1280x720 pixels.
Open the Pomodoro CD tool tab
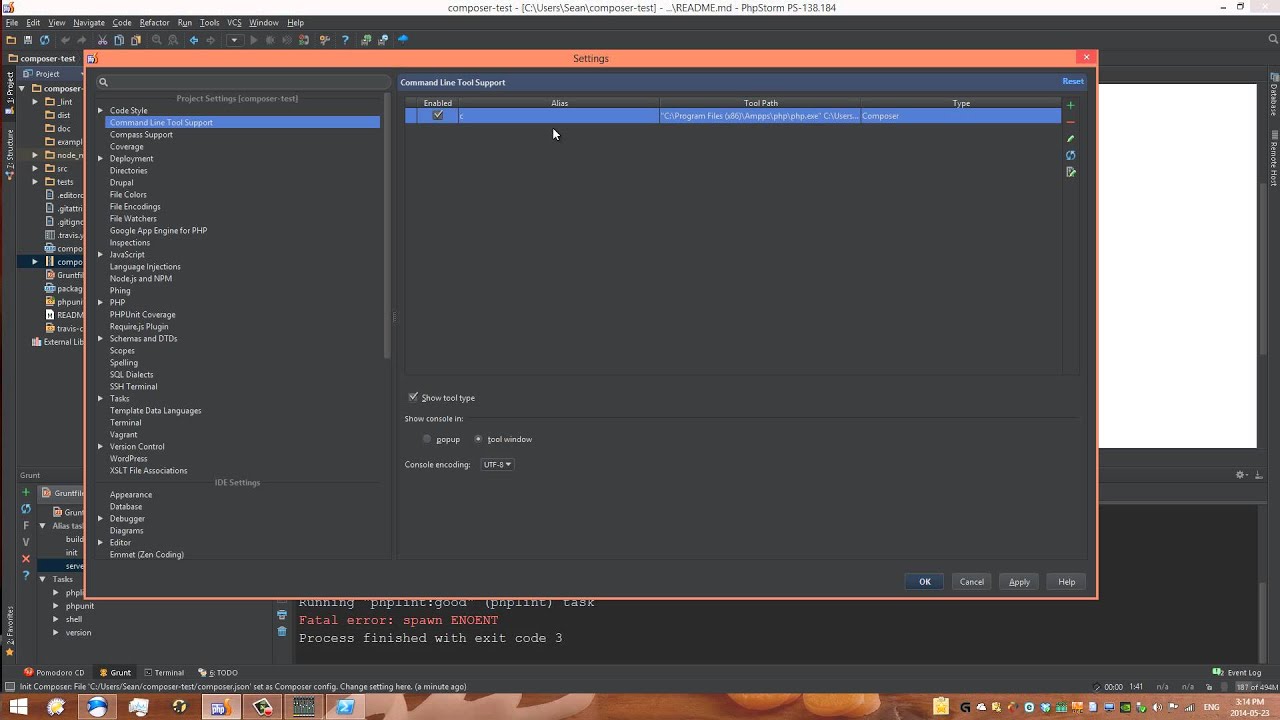click(x=55, y=673)
